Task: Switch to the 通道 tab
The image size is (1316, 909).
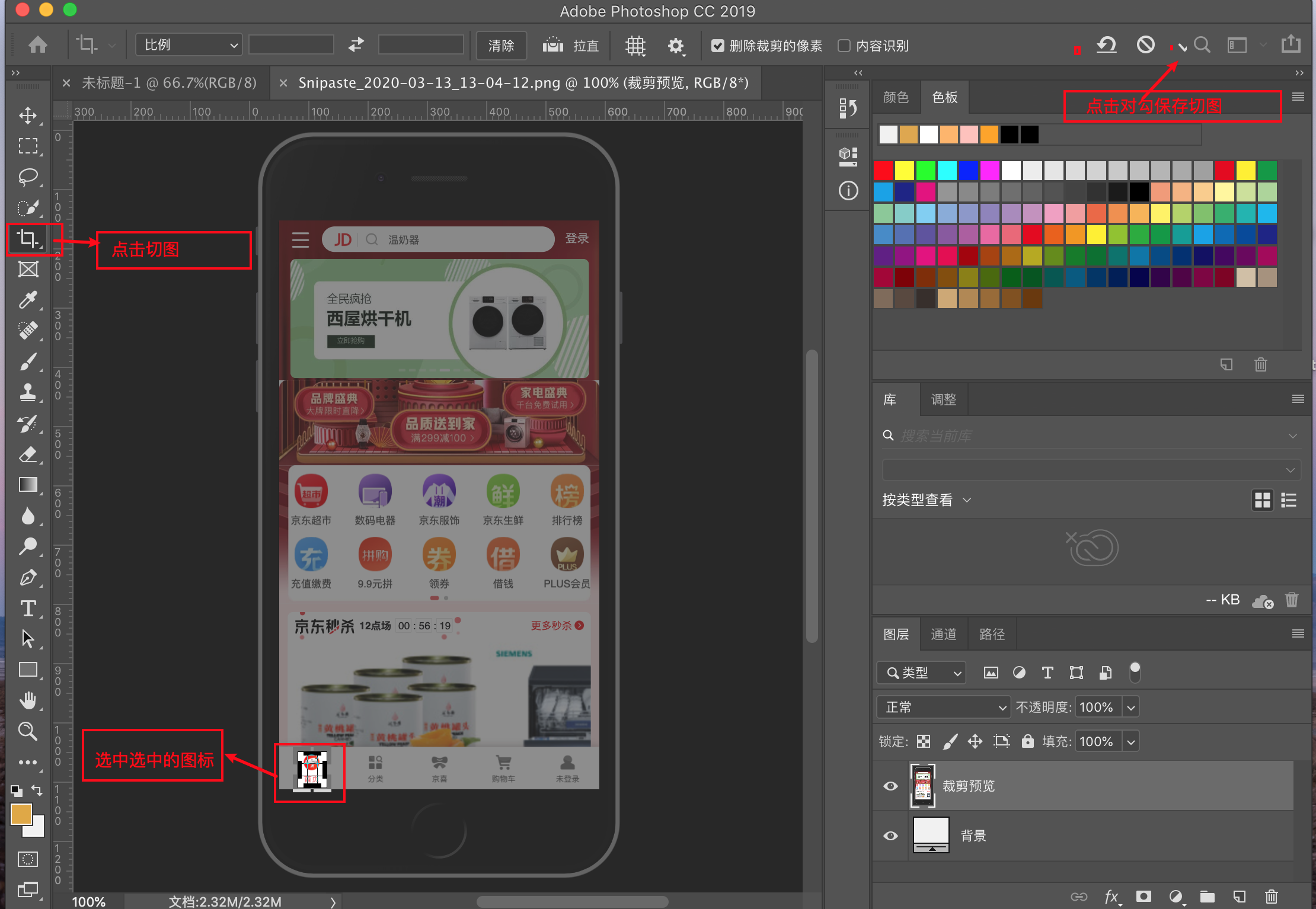Action: click(943, 634)
